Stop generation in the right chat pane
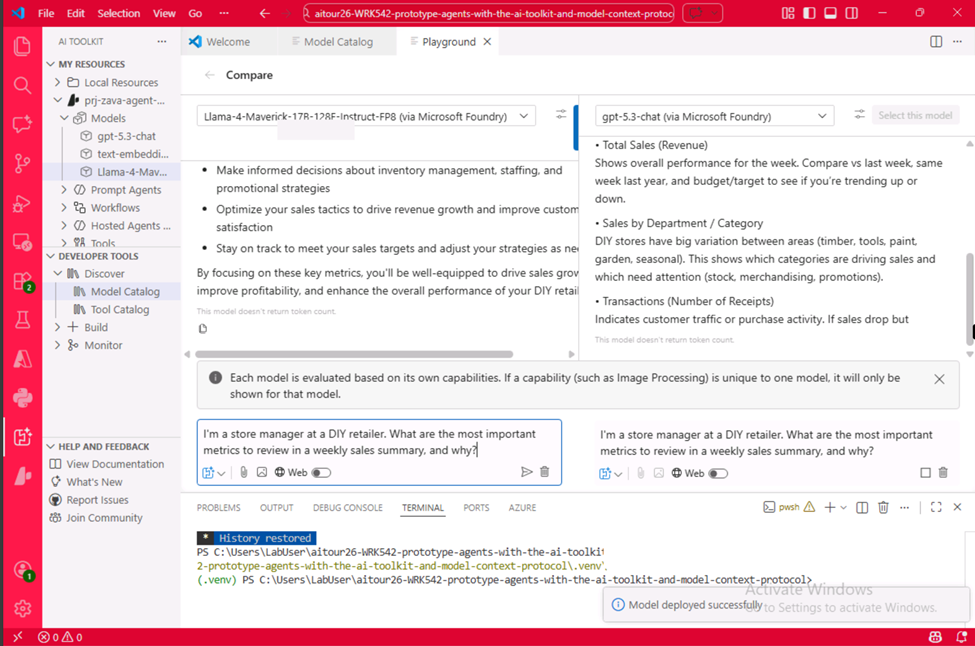This screenshot has height=646, width=975. (x=925, y=473)
